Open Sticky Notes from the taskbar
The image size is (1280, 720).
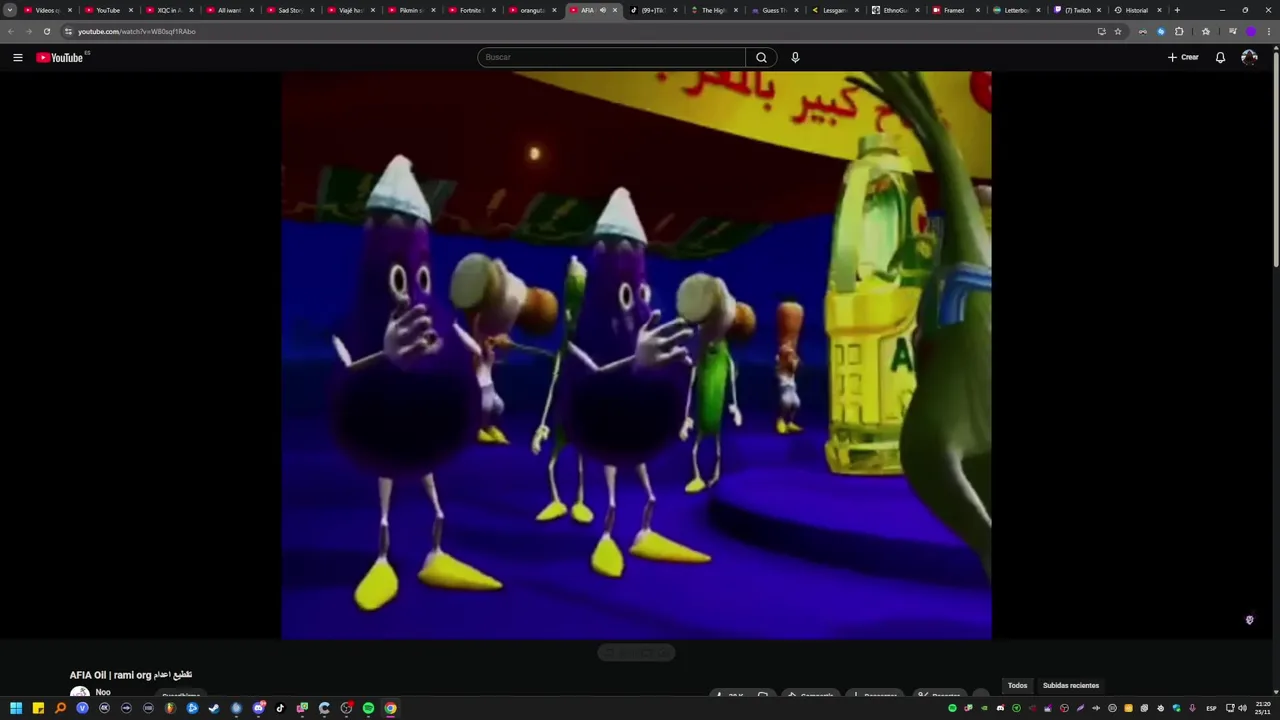coord(38,708)
